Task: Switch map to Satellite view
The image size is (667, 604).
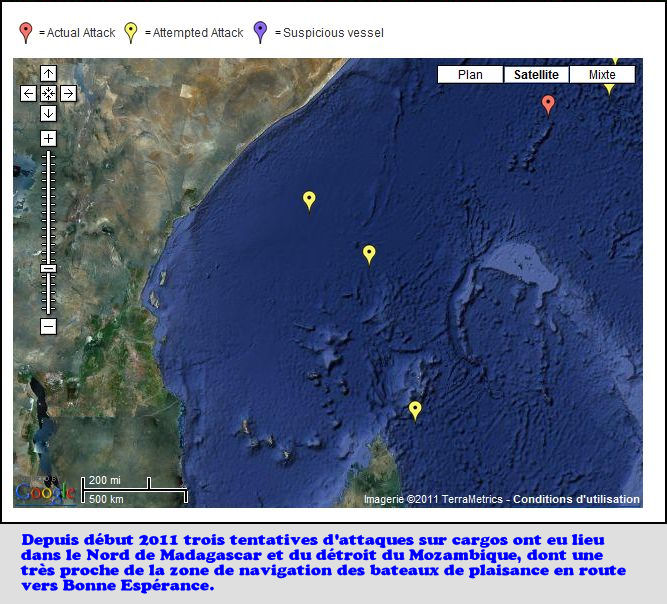Action: [536, 75]
